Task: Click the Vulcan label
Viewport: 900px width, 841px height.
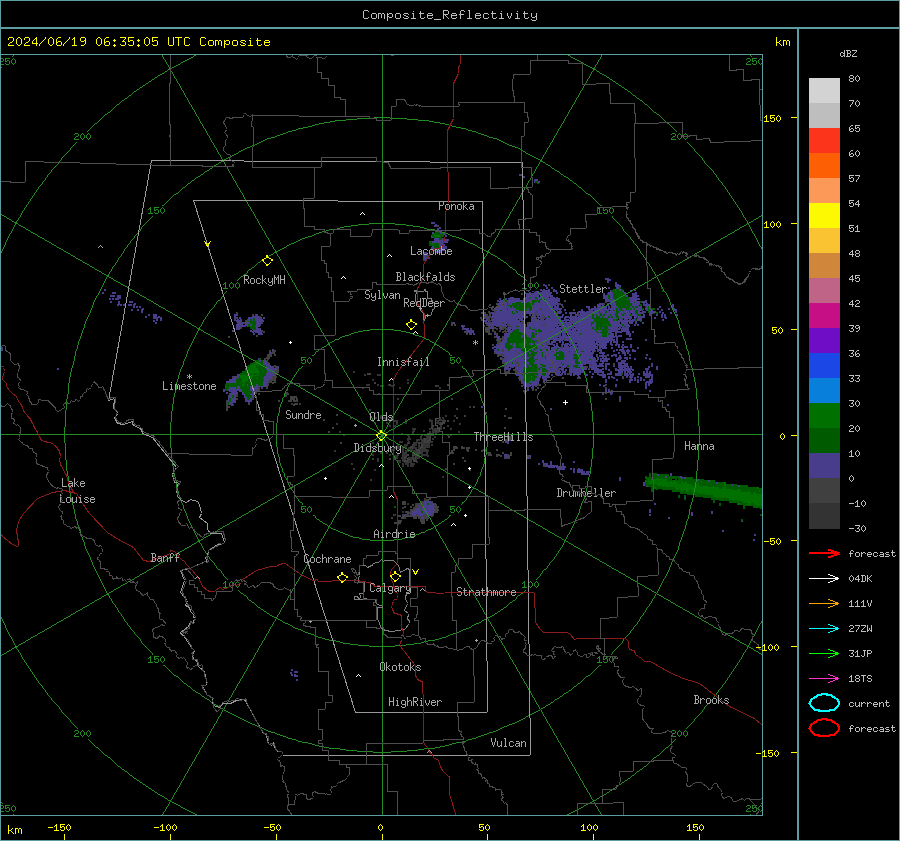Action: click(508, 743)
